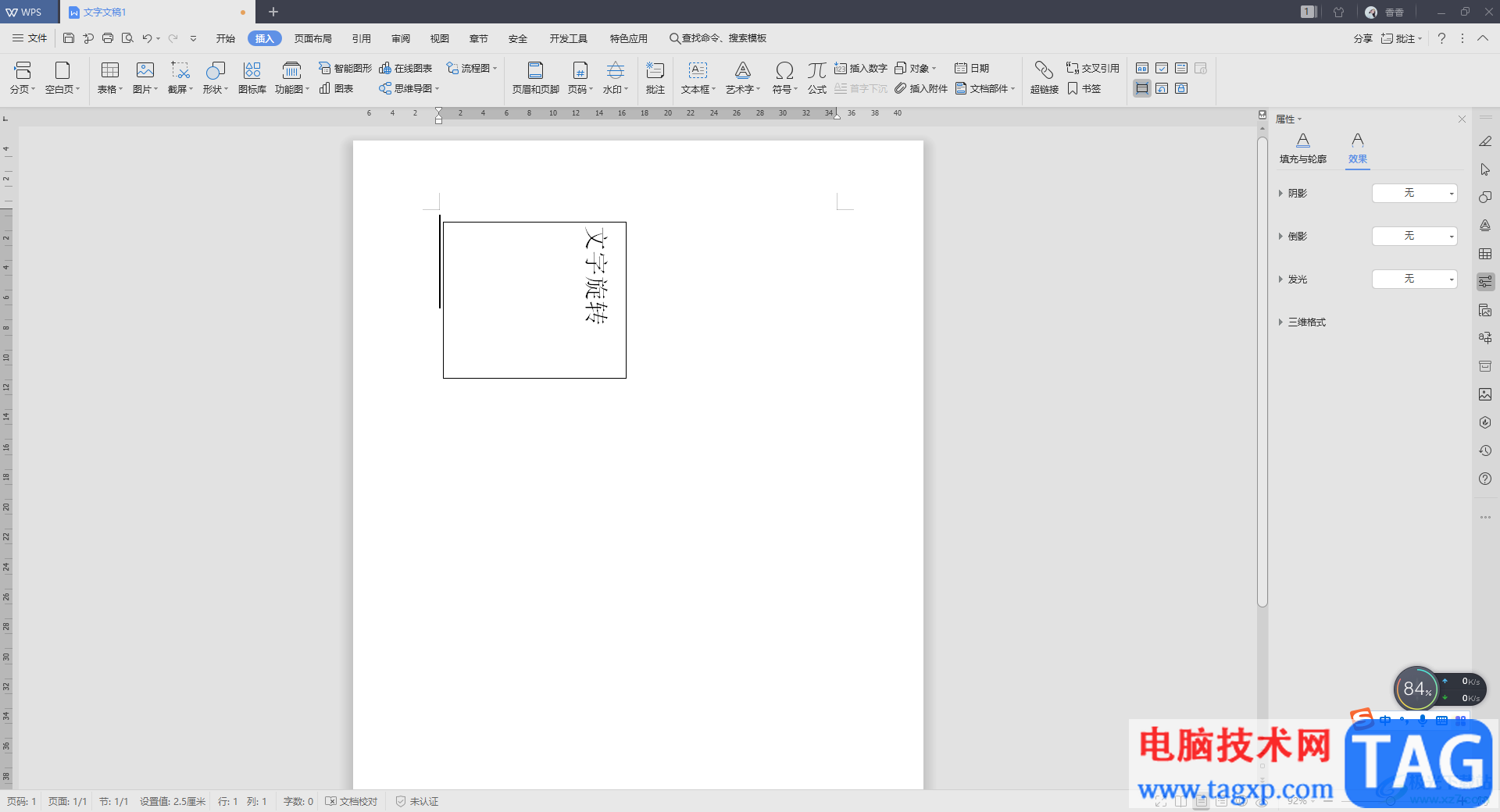Insert a Chart (图表)
The width and height of the screenshot is (1500, 812).
[x=337, y=89]
